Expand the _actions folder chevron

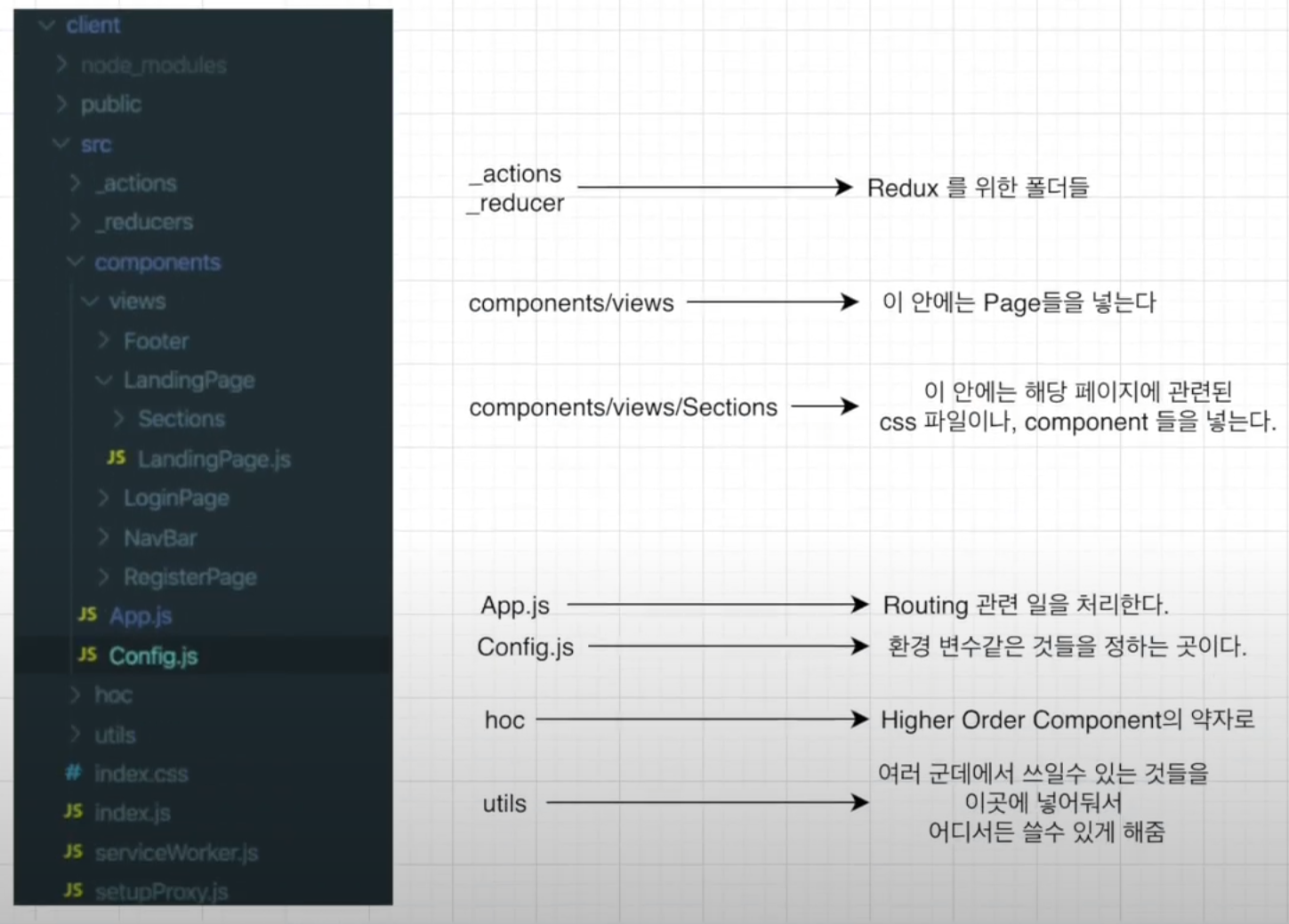click(x=76, y=182)
